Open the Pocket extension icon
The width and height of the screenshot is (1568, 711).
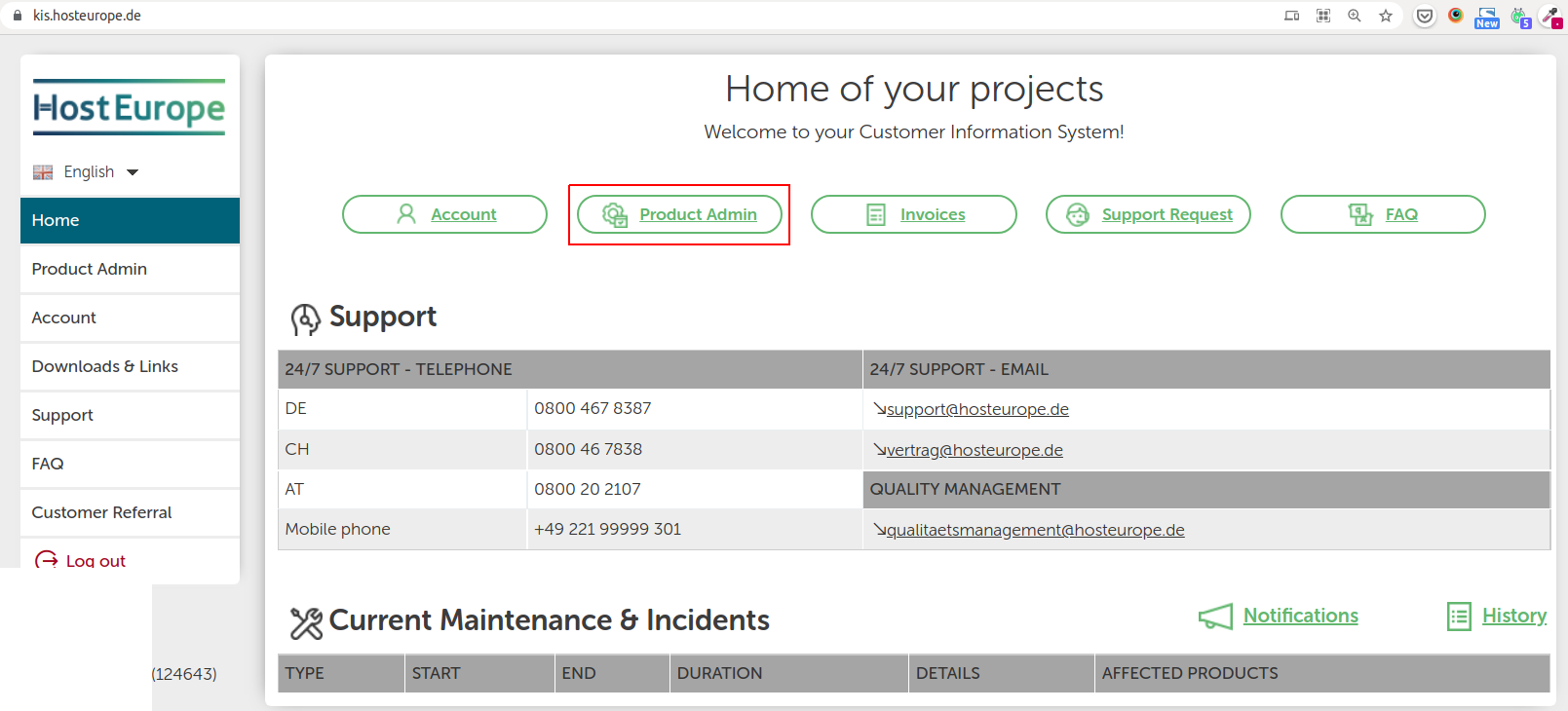1424,17
